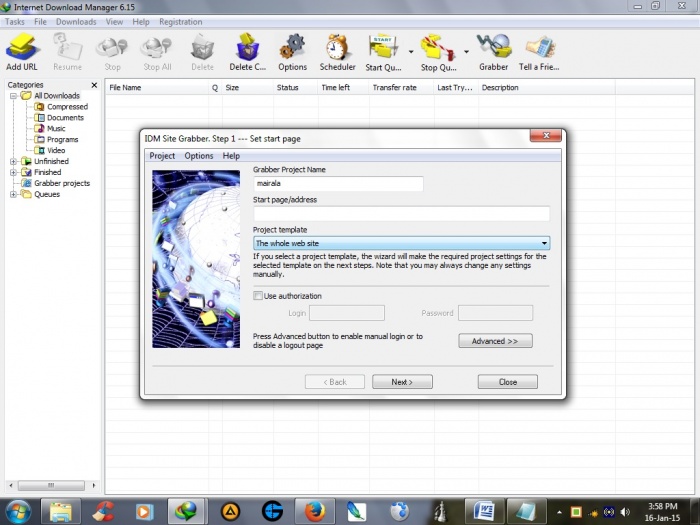Viewport: 700px width, 525px height.
Task: Click the Stop Queue toolbar icon
Action: coord(438,52)
